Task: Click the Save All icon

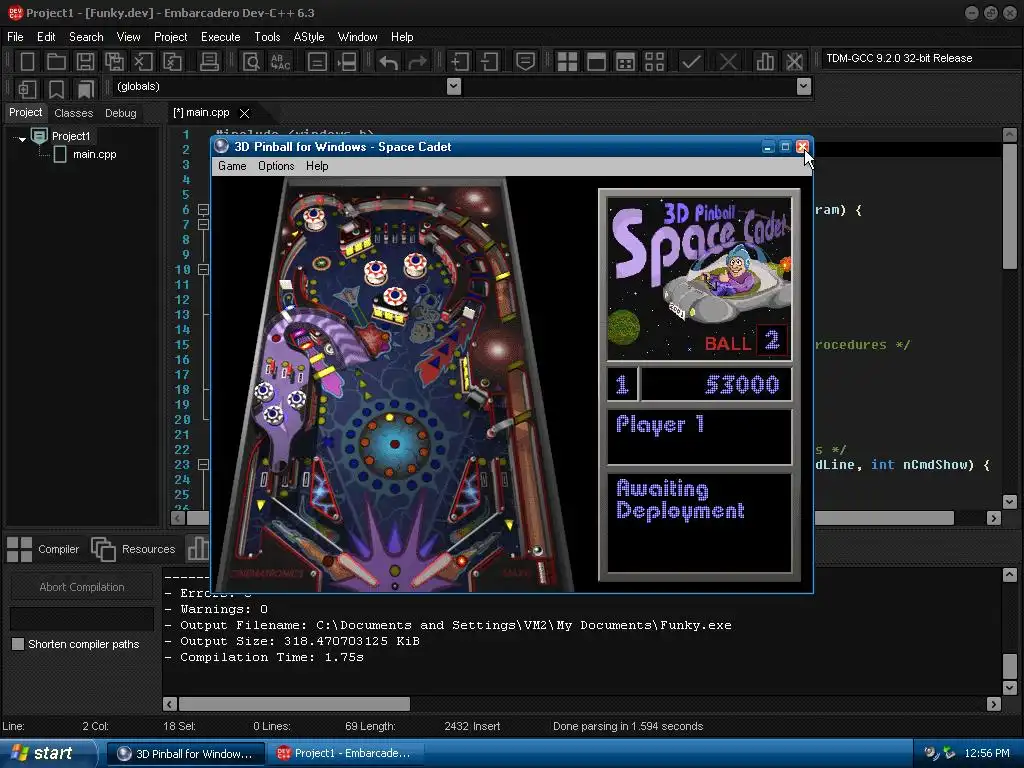Action: (x=114, y=61)
